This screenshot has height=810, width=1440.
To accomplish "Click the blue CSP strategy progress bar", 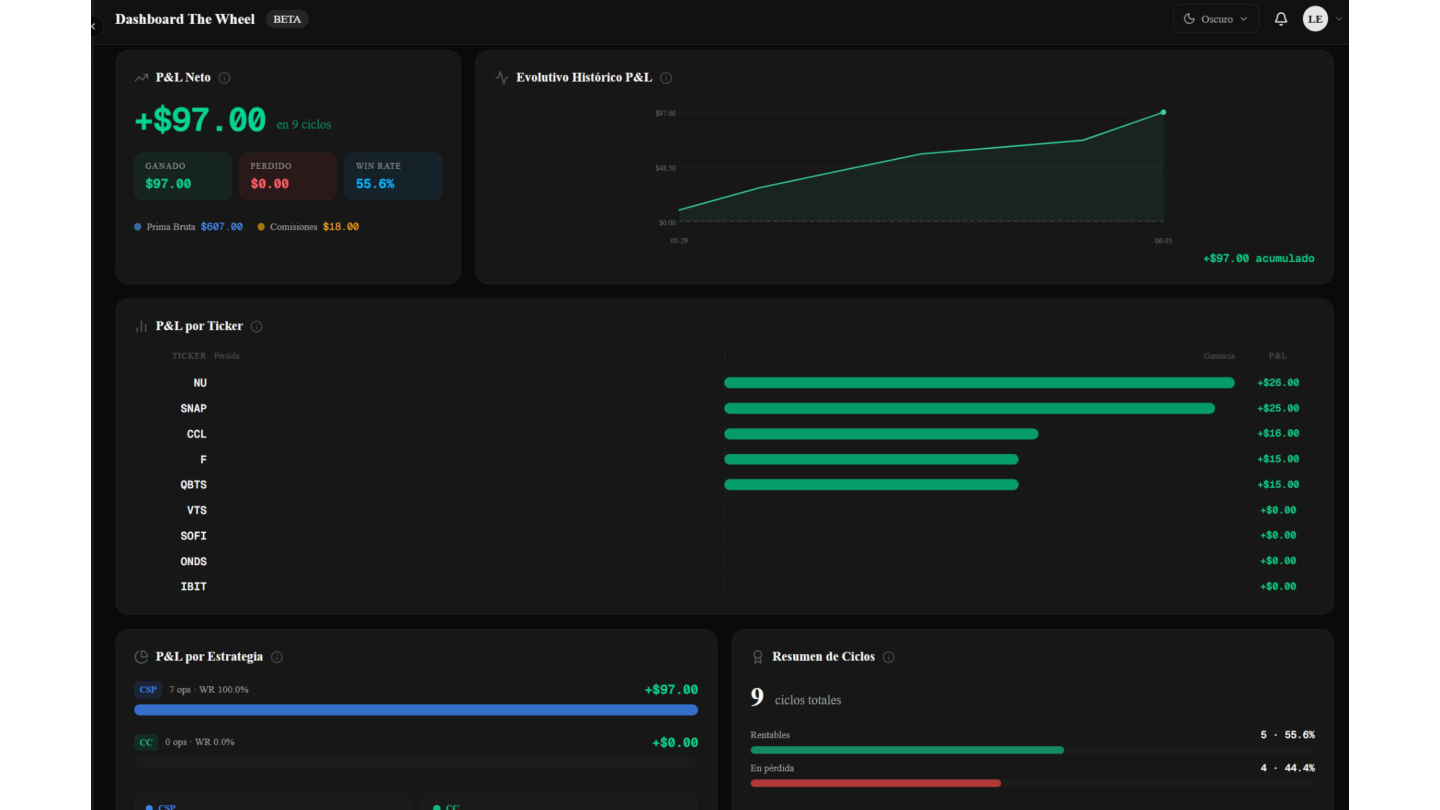I will coord(416,710).
